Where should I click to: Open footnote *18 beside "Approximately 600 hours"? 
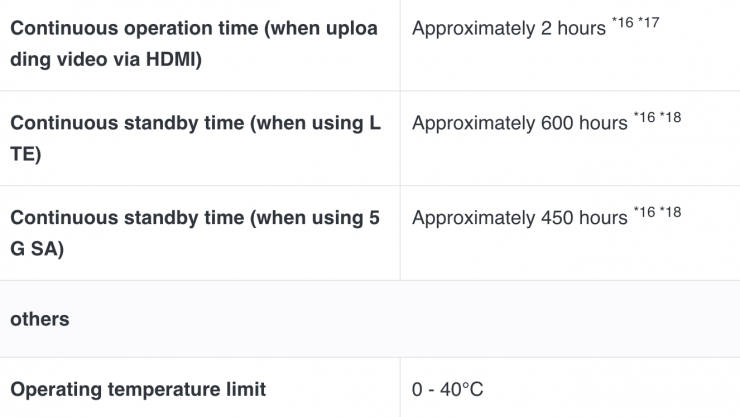pyautogui.click(x=670, y=118)
